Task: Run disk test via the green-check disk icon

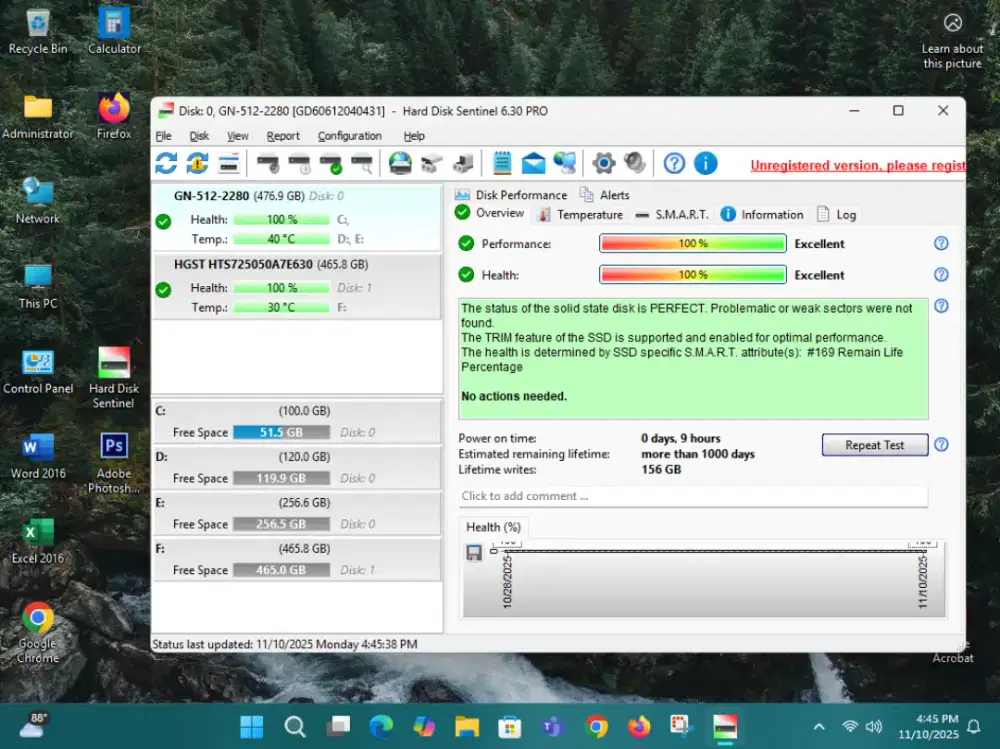Action: [x=330, y=163]
